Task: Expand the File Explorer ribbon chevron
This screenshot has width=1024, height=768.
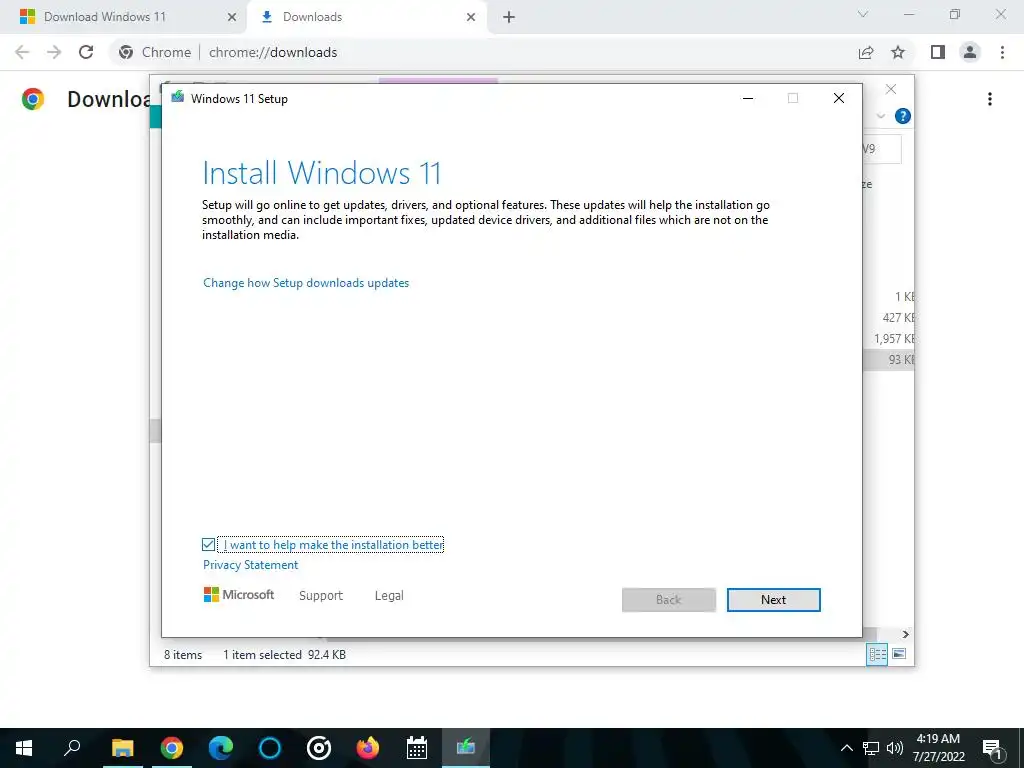Action: coord(880,116)
